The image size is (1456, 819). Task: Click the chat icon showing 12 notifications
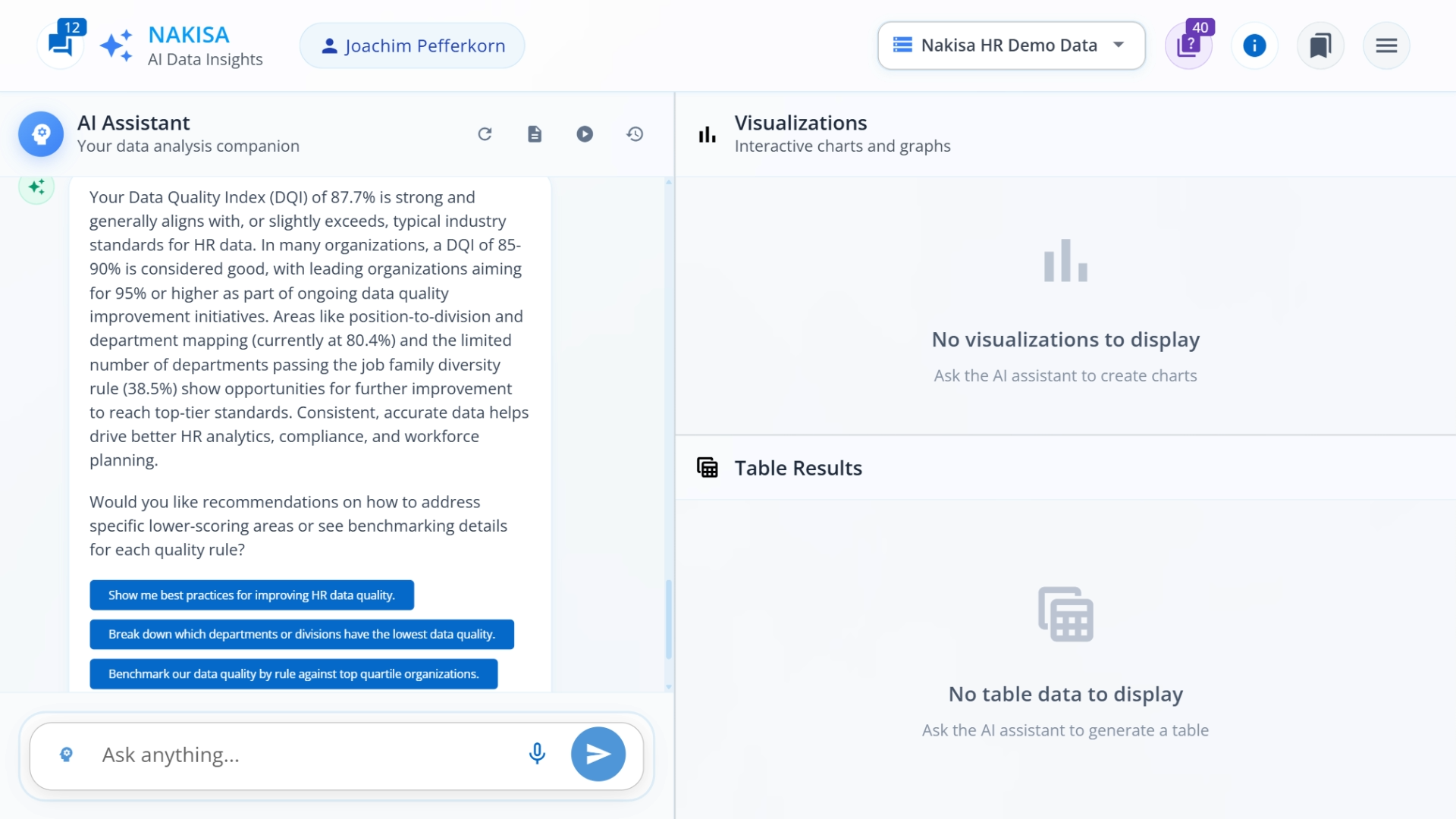(61, 43)
